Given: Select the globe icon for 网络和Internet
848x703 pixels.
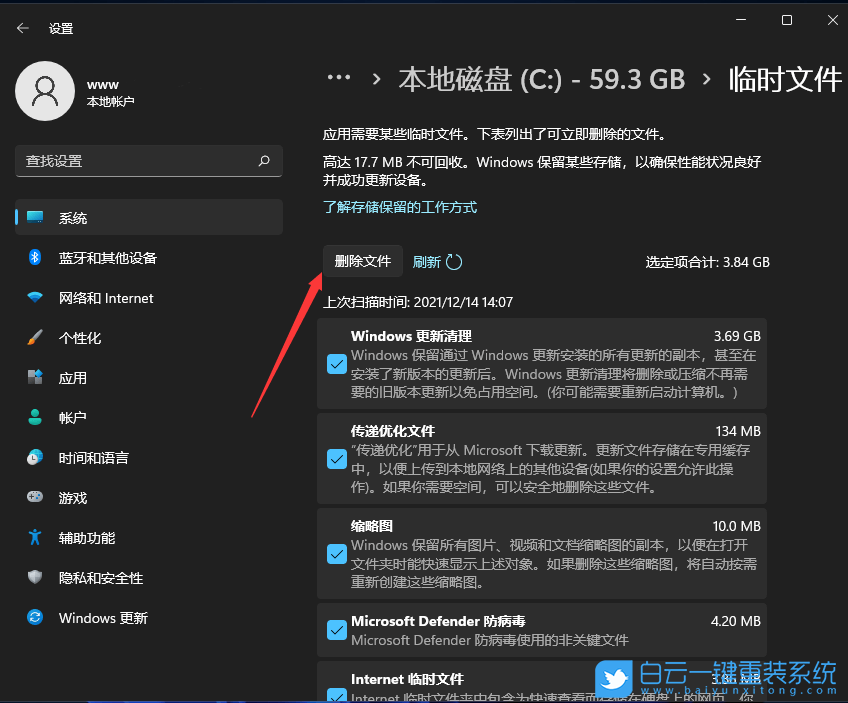Looking at the screenshot, I should pos(37,298).
